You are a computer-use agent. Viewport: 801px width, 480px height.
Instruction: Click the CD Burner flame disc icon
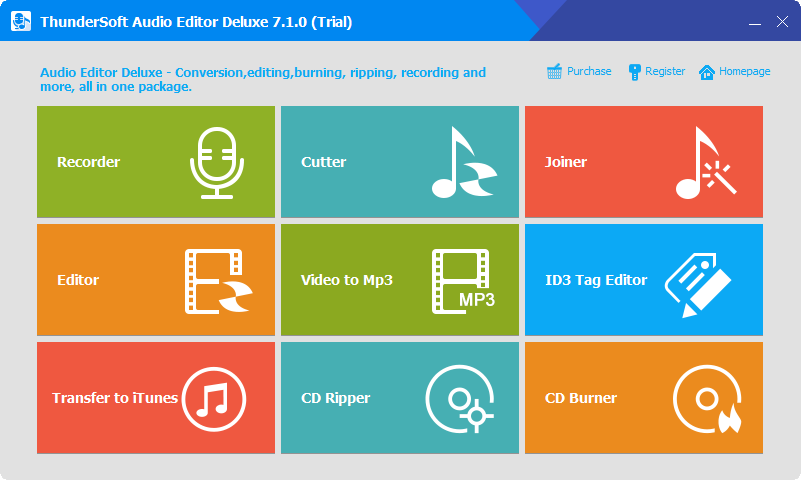point(708,399)
